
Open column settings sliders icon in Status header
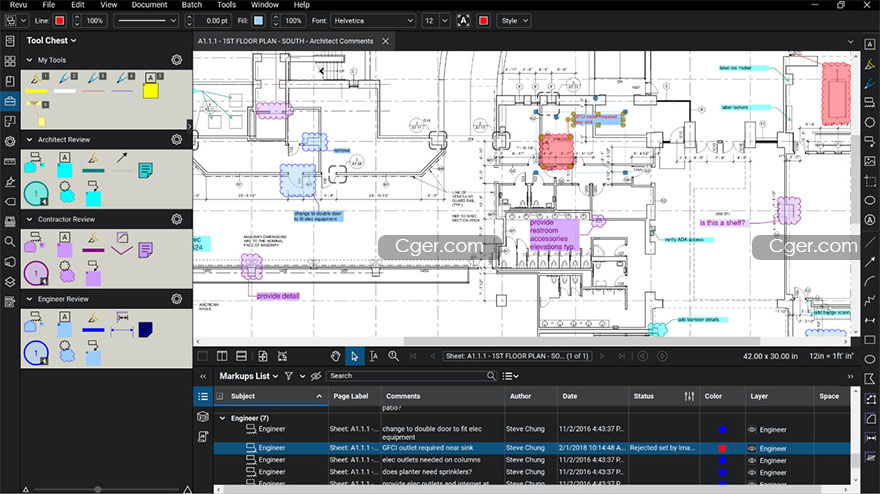[x=689, y=396]
